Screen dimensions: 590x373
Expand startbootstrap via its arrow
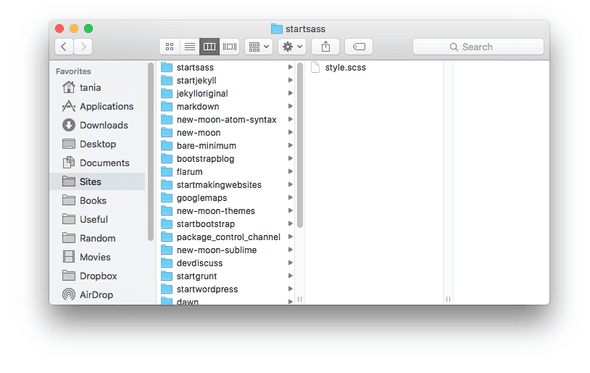(x=290, y=224)
